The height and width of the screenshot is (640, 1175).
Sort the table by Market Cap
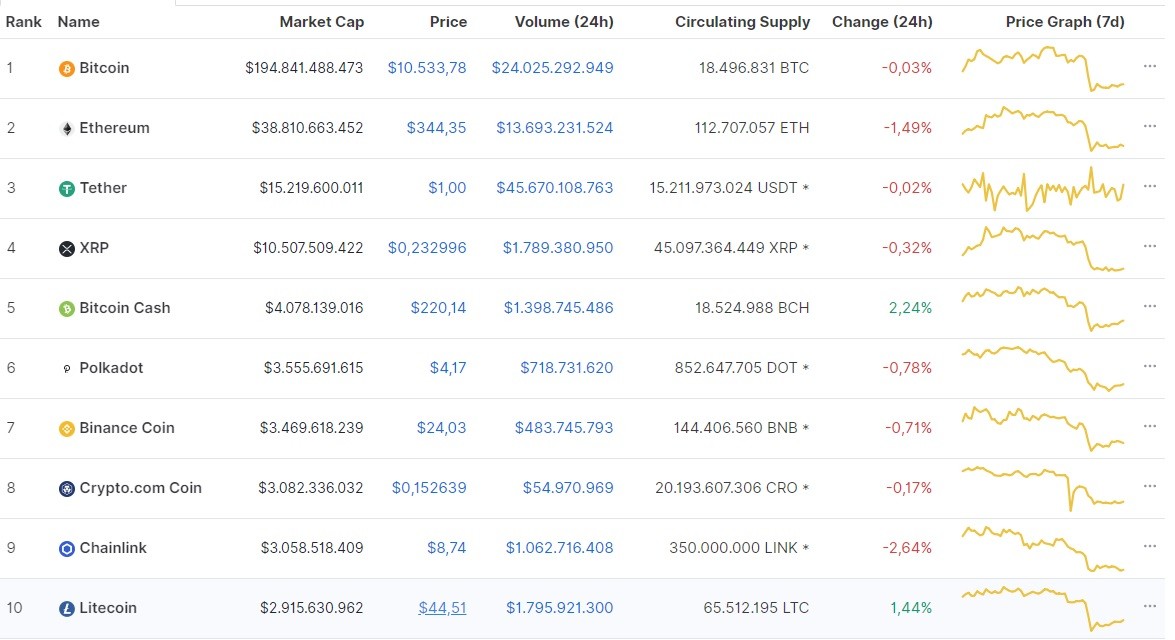[322, 21]
